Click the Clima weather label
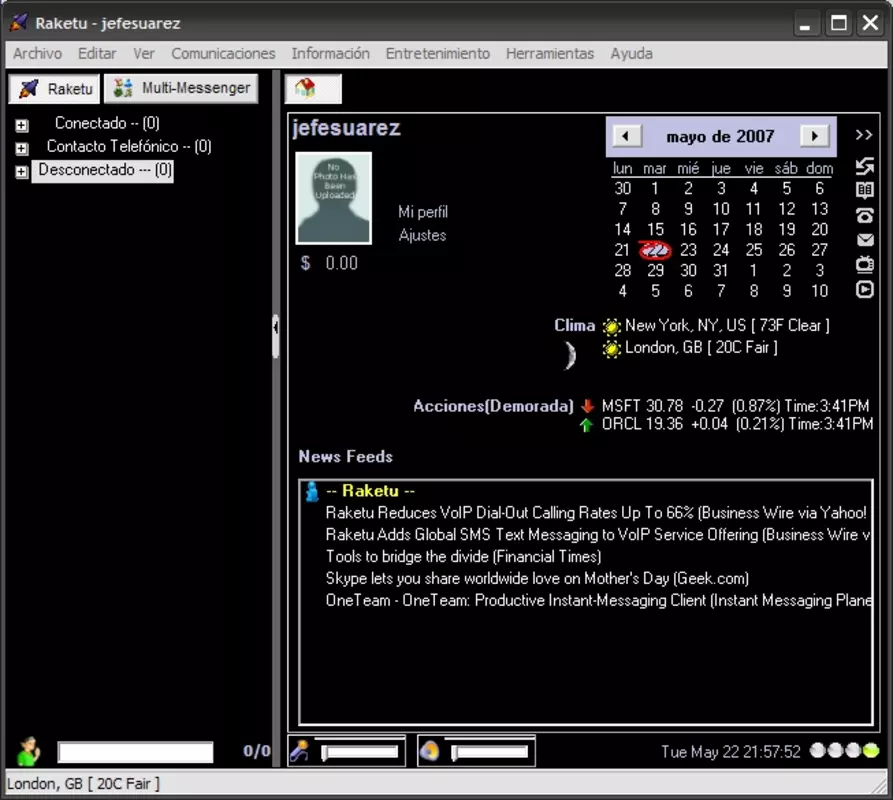The image size is (893, 800). (x=574, y=325)
